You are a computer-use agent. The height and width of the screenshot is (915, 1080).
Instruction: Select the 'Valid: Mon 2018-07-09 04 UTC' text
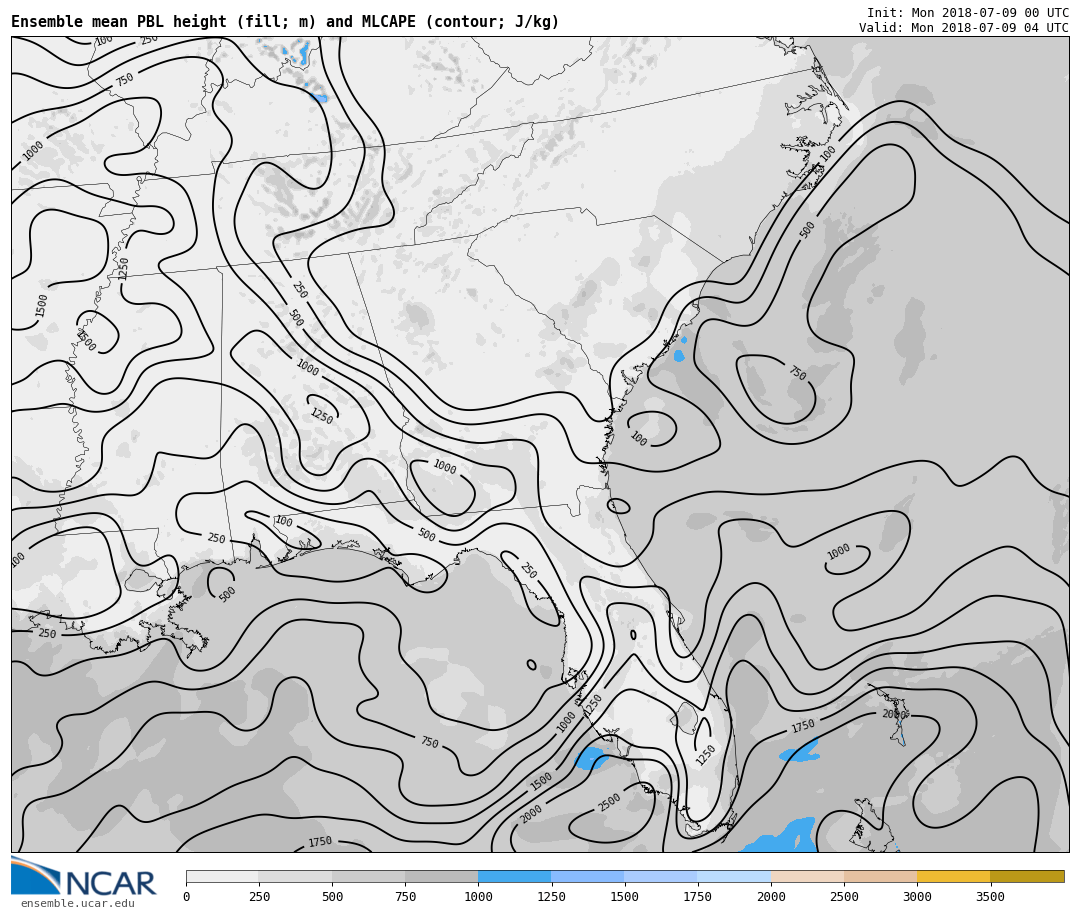click(964, 28)
